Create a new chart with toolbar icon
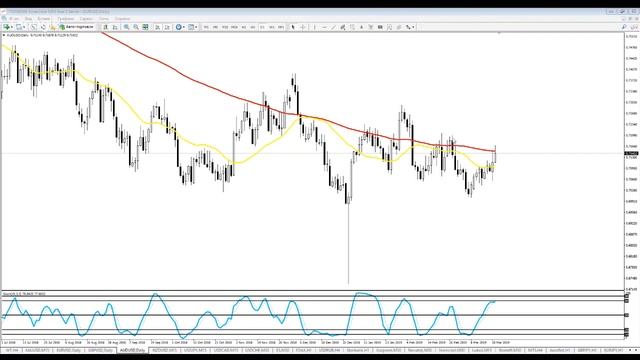Screen dimensions: 640x360 (6, 27)
